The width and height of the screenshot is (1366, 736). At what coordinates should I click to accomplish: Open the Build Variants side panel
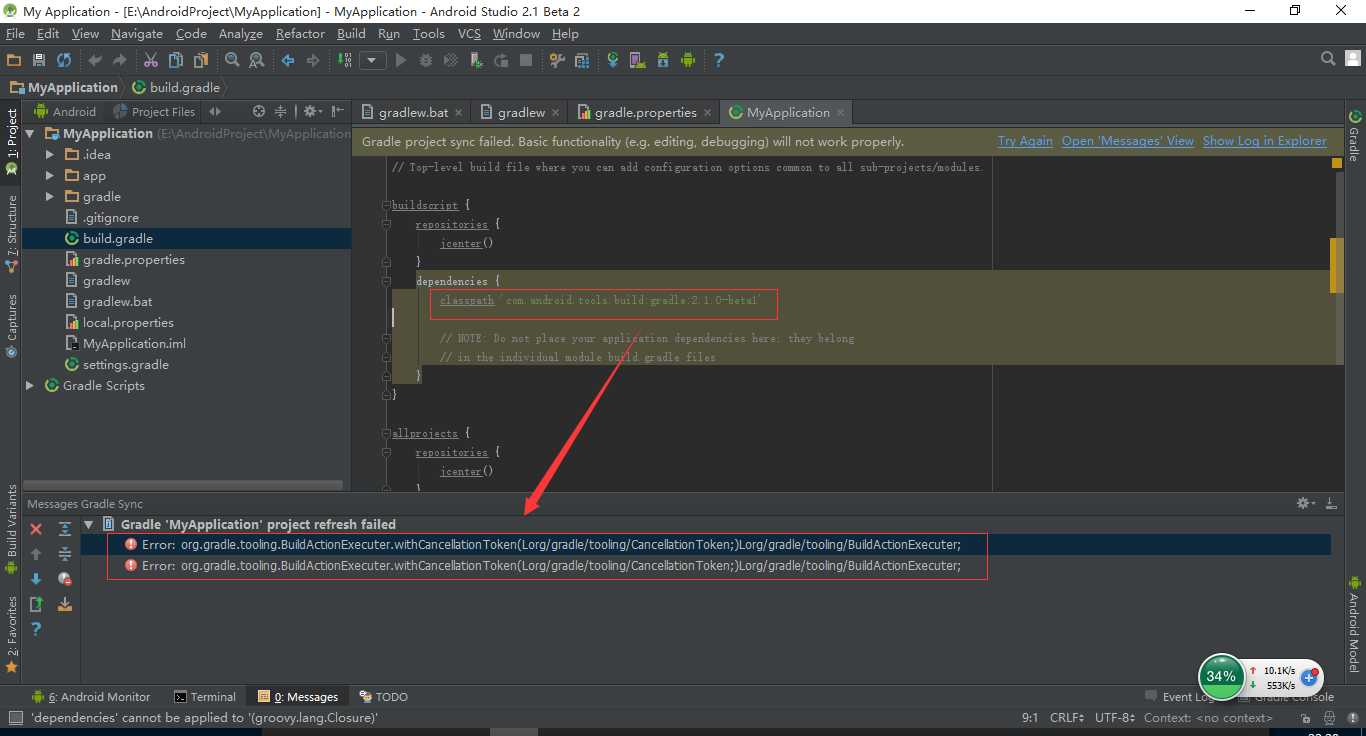[x=12, y=528]
